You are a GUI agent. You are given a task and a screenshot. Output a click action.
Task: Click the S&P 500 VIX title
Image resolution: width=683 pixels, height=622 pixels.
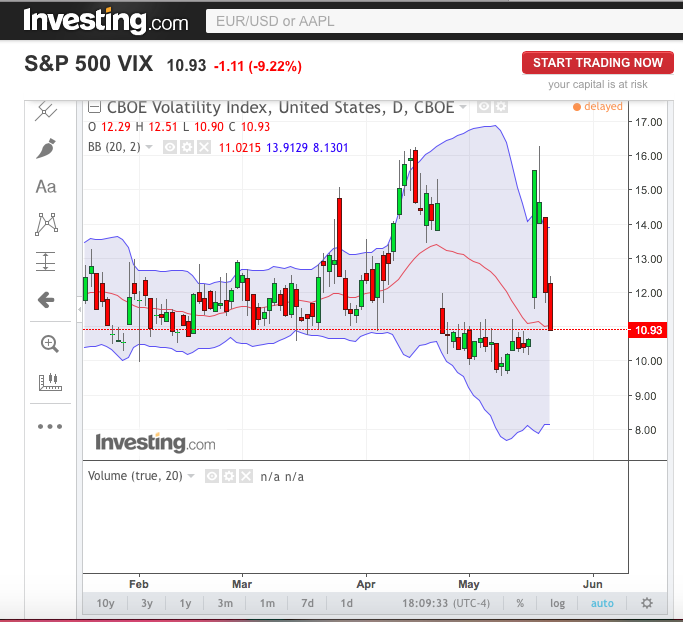pos(88,64)
